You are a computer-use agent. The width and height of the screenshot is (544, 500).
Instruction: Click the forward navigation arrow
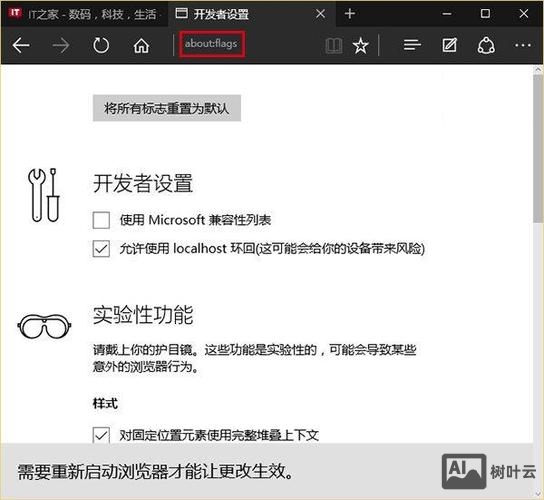tap(61, 45)
